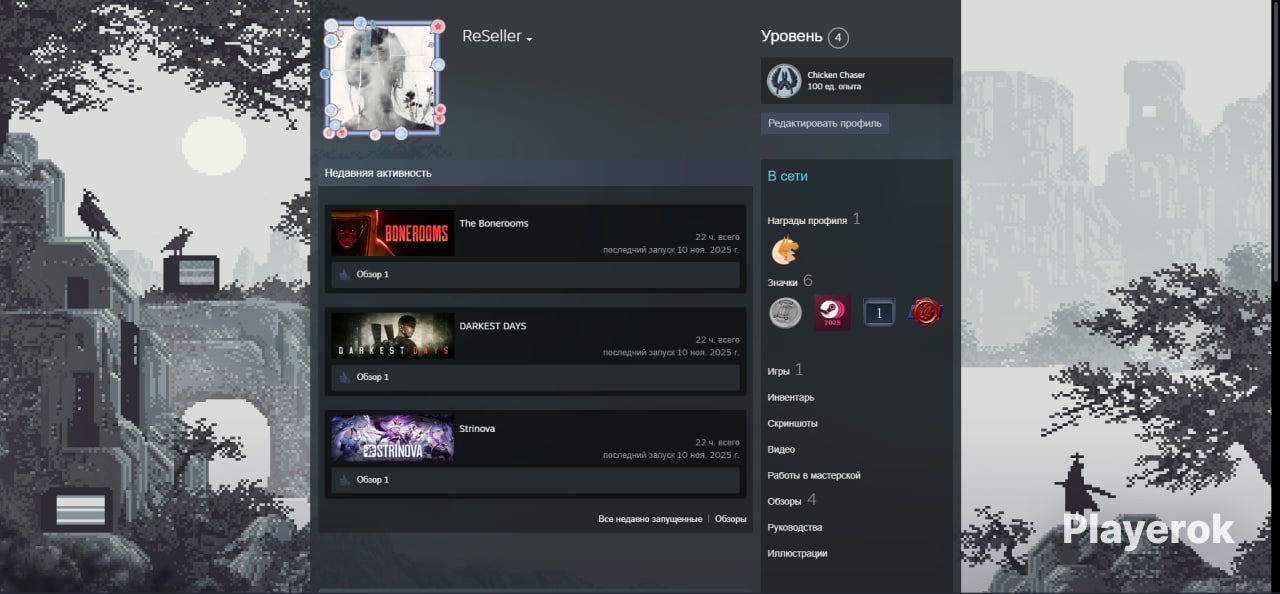The width and height of the screenshot is (1280, 594).
Task: Open the DARKEST DAYS game title
Action: point(493,326)
